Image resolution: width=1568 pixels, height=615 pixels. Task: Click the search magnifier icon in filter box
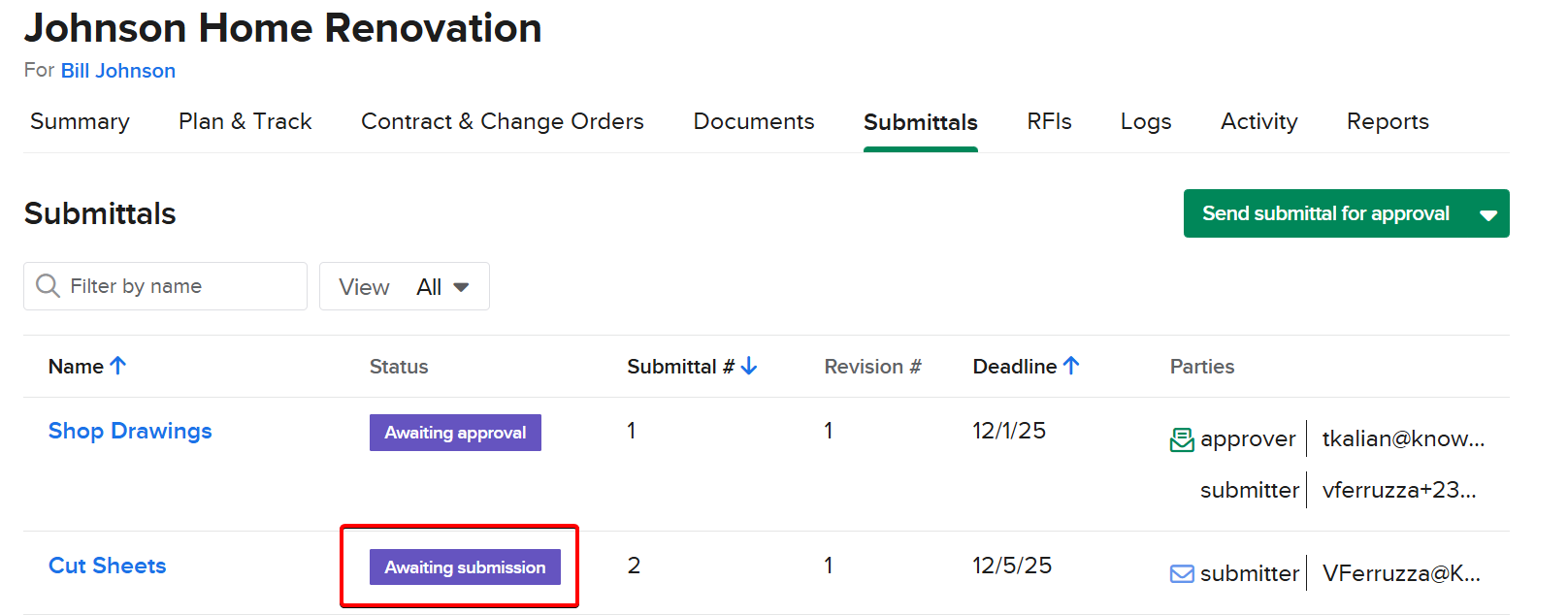pyautogui.click(x=48, y=286)
